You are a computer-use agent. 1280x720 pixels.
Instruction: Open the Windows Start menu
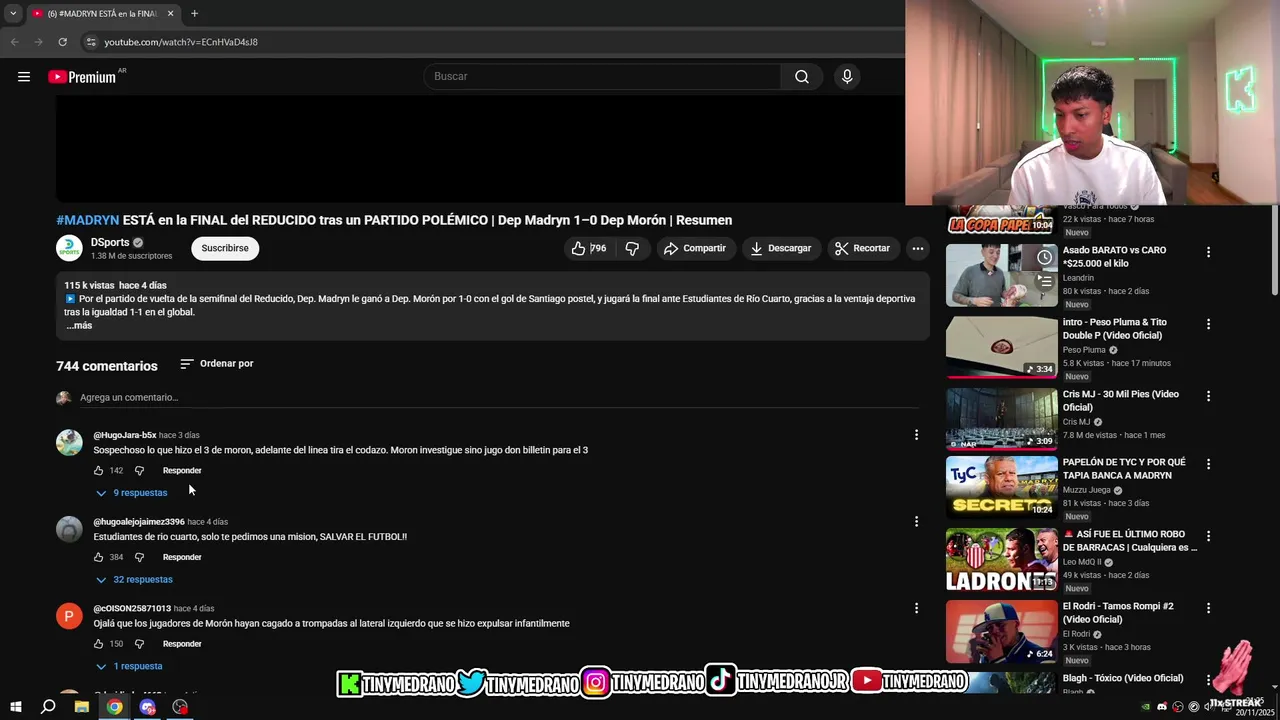coord(15,707)
